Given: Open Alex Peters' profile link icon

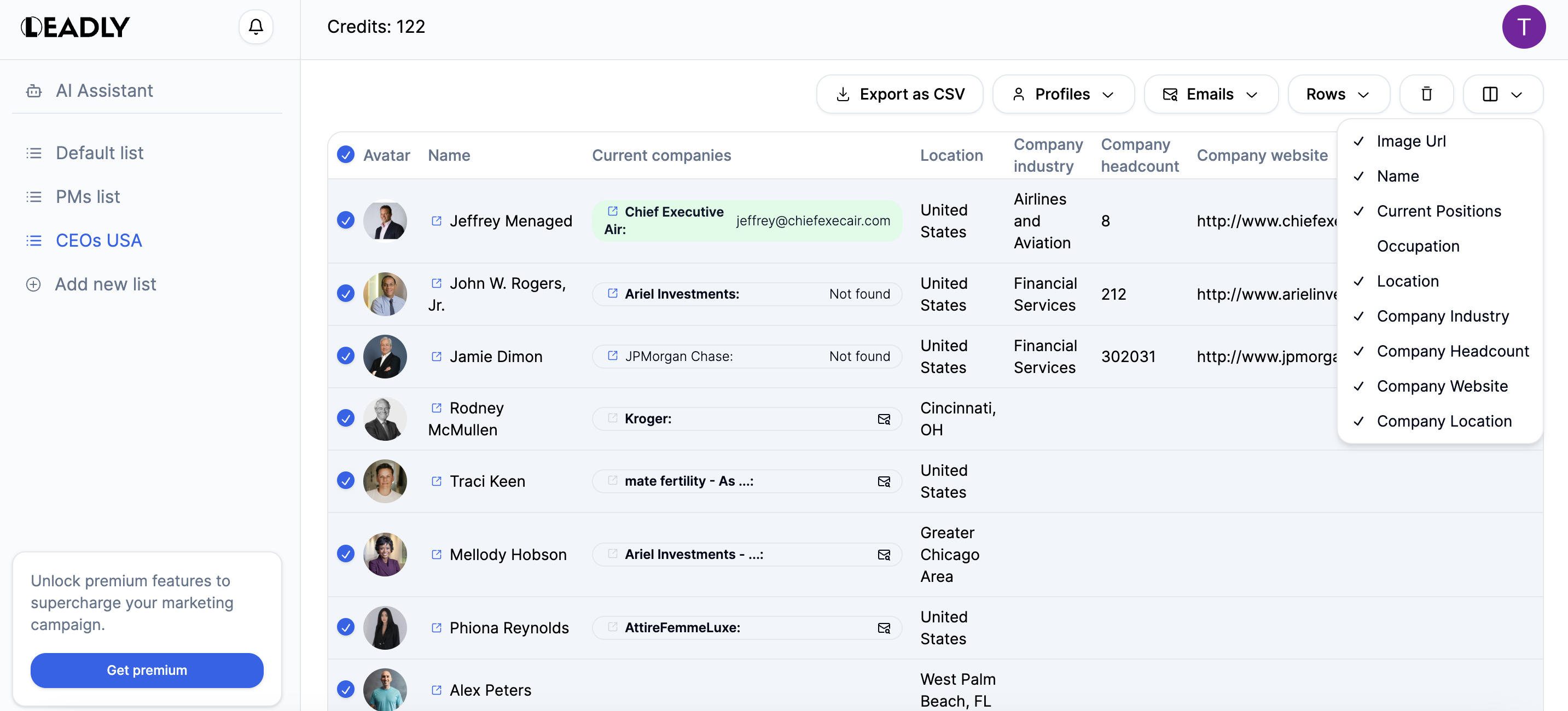Looking at the screenshot, I should 437,690.
